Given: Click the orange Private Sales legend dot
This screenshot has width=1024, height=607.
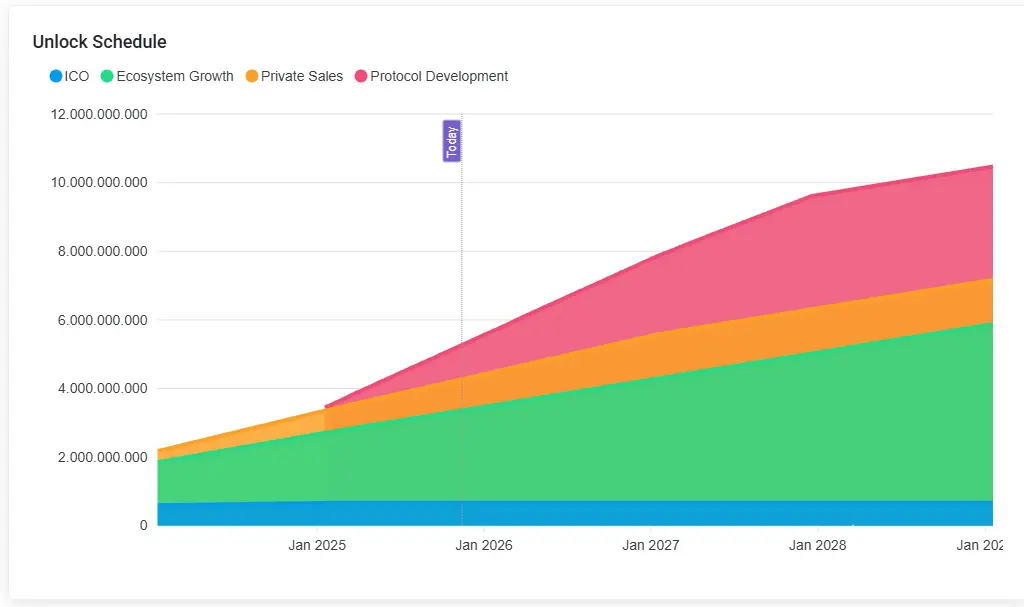Looking at the screenshot, I should 251,76.
